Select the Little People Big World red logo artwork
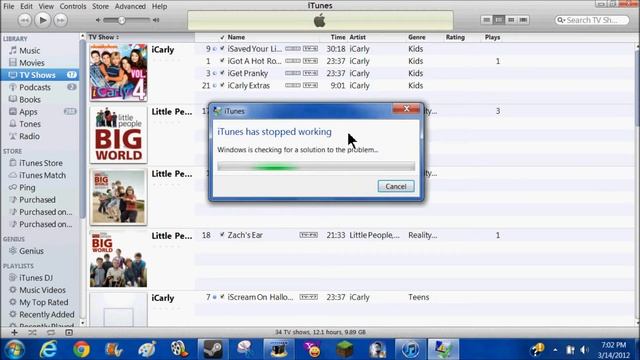This screenshot has width=640, height=360. (x=119, y=135)
